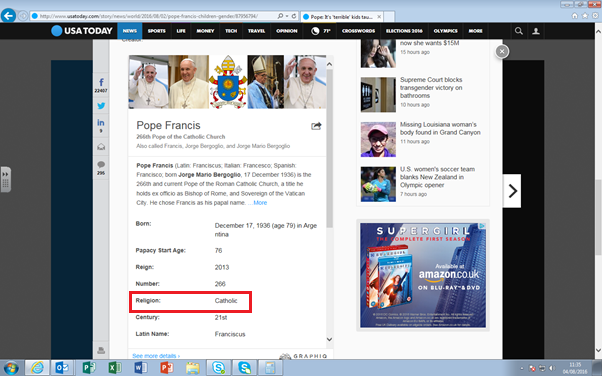
Task: Click the search magnifier in navigation bar
Action: click(x=519, y=31)
